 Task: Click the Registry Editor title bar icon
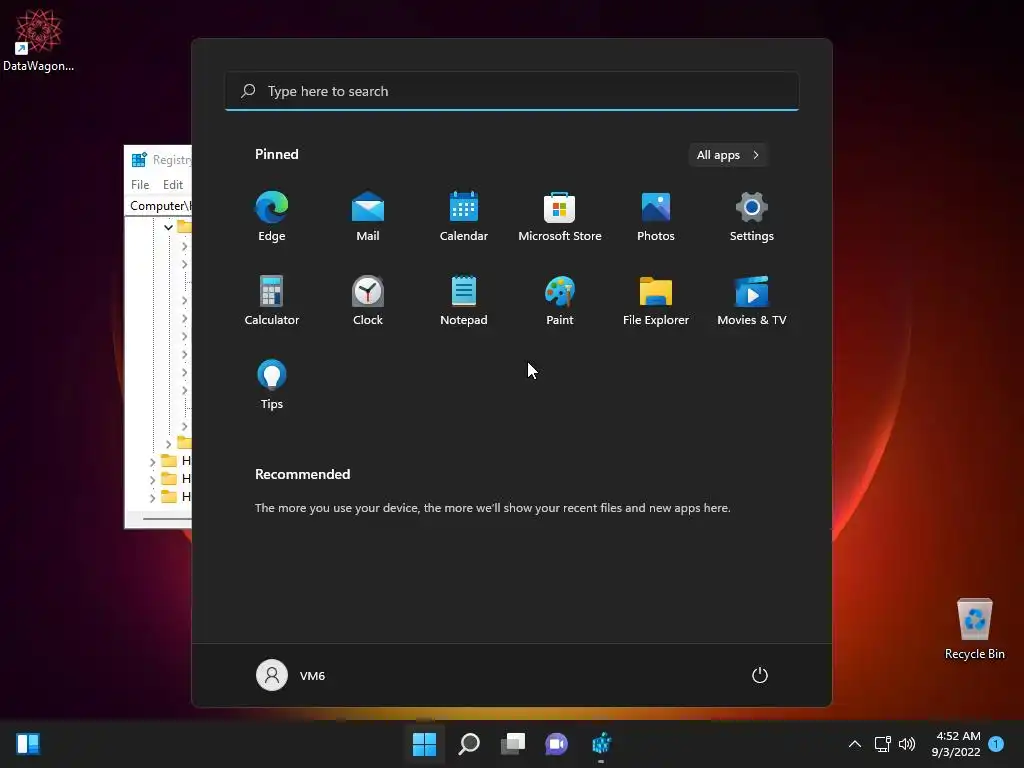[x=138, y=160]
